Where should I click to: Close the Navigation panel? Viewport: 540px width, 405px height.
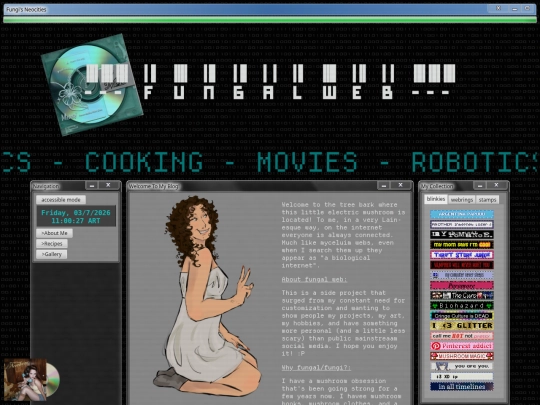click(108, 185)
